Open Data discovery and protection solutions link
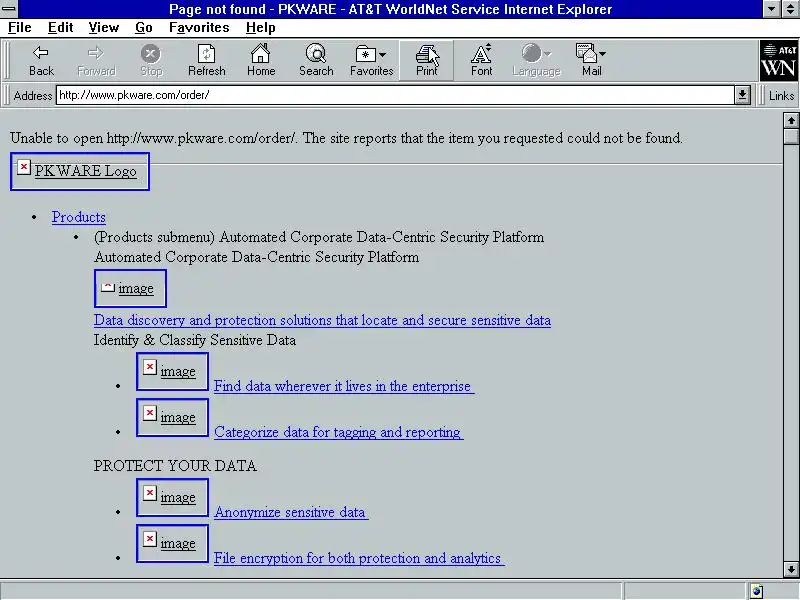 click(x=322, y=320)
